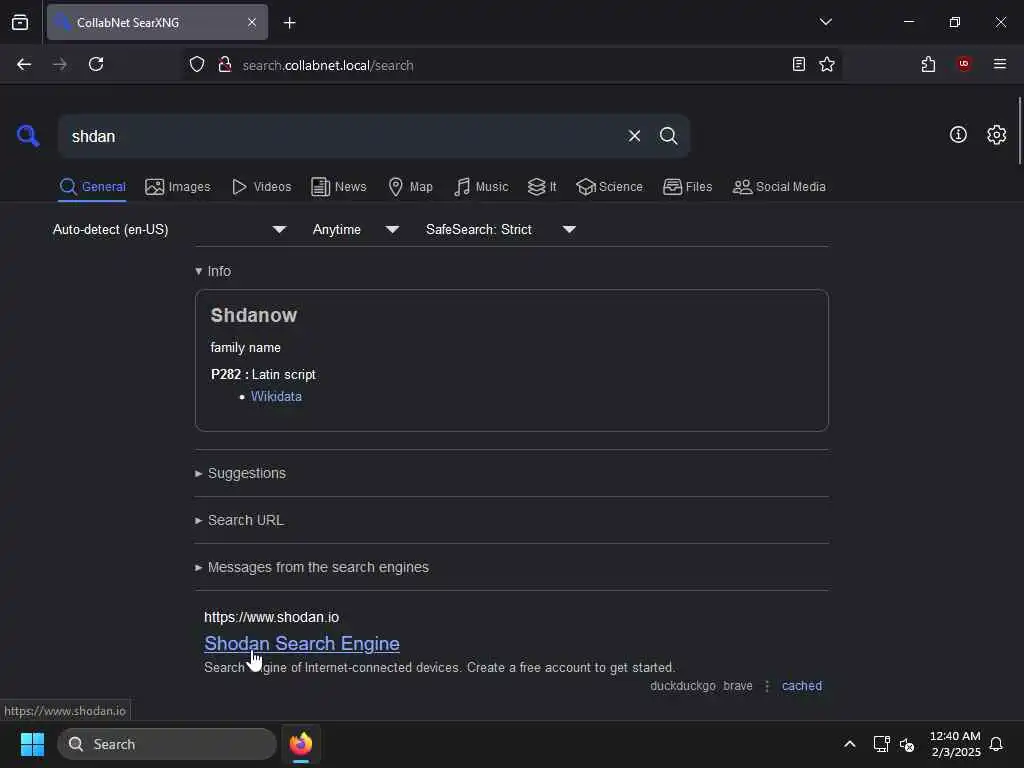Select the General search category
Viewport: 1024px width, 768px height.
pos(93,187)
